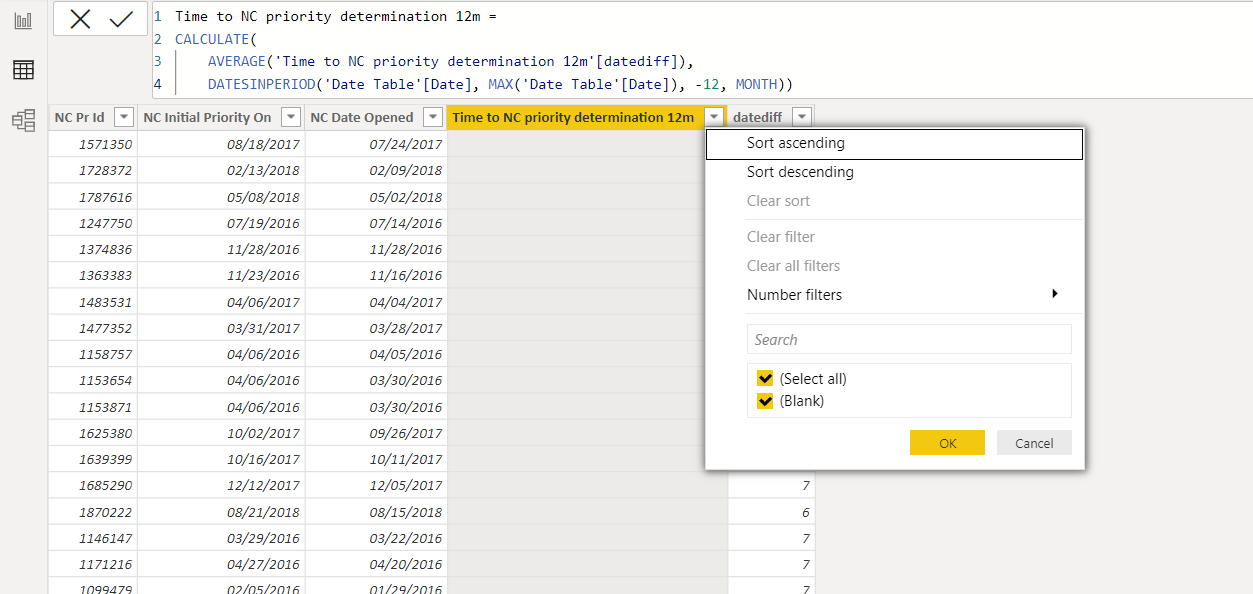This screenshot has height=594, width=1253.
Task: Click date opened cell 02/09/2018
Action: [x=376, y=171]
